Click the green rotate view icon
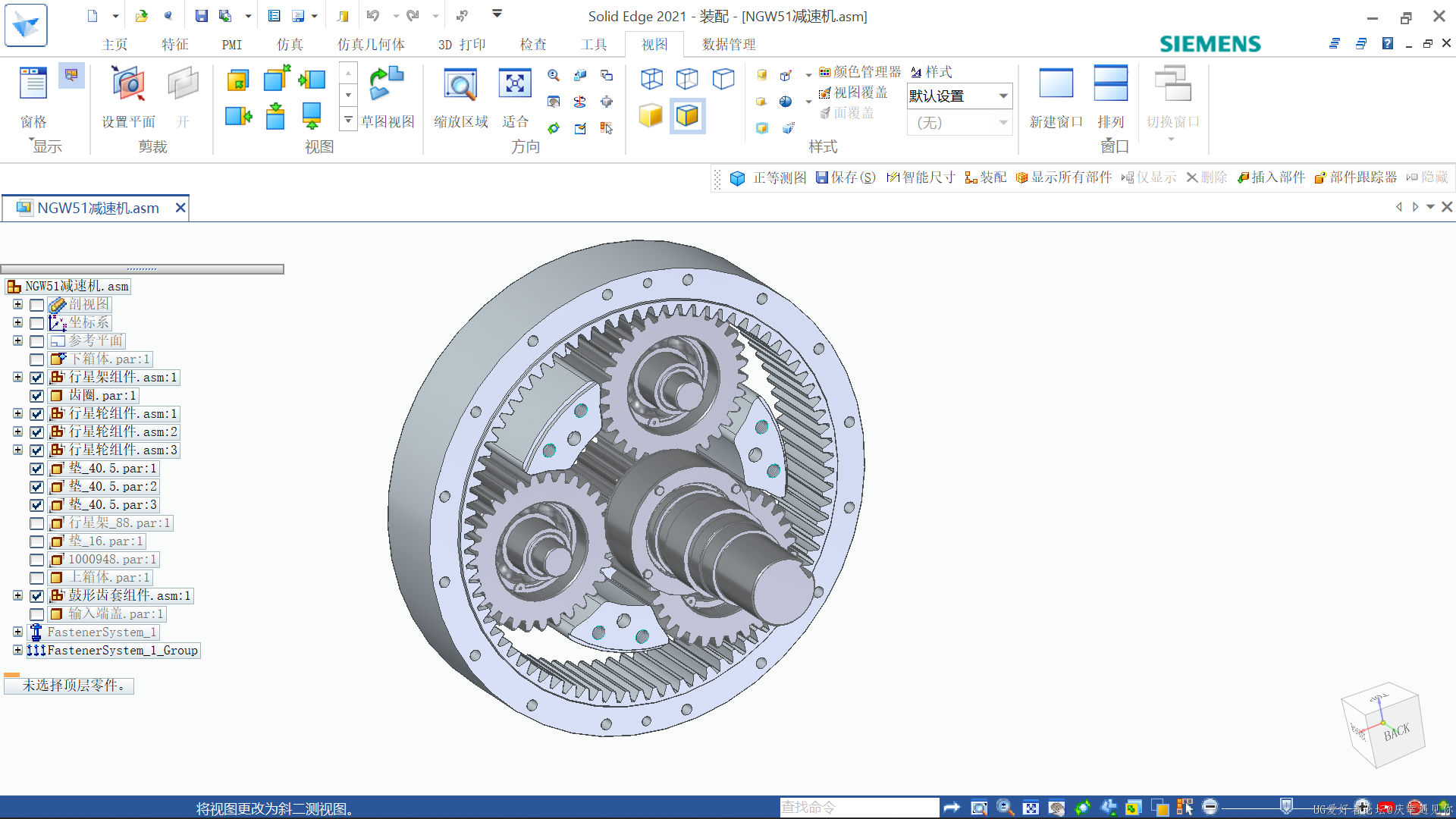1456x819 pixels. point(554,128)
